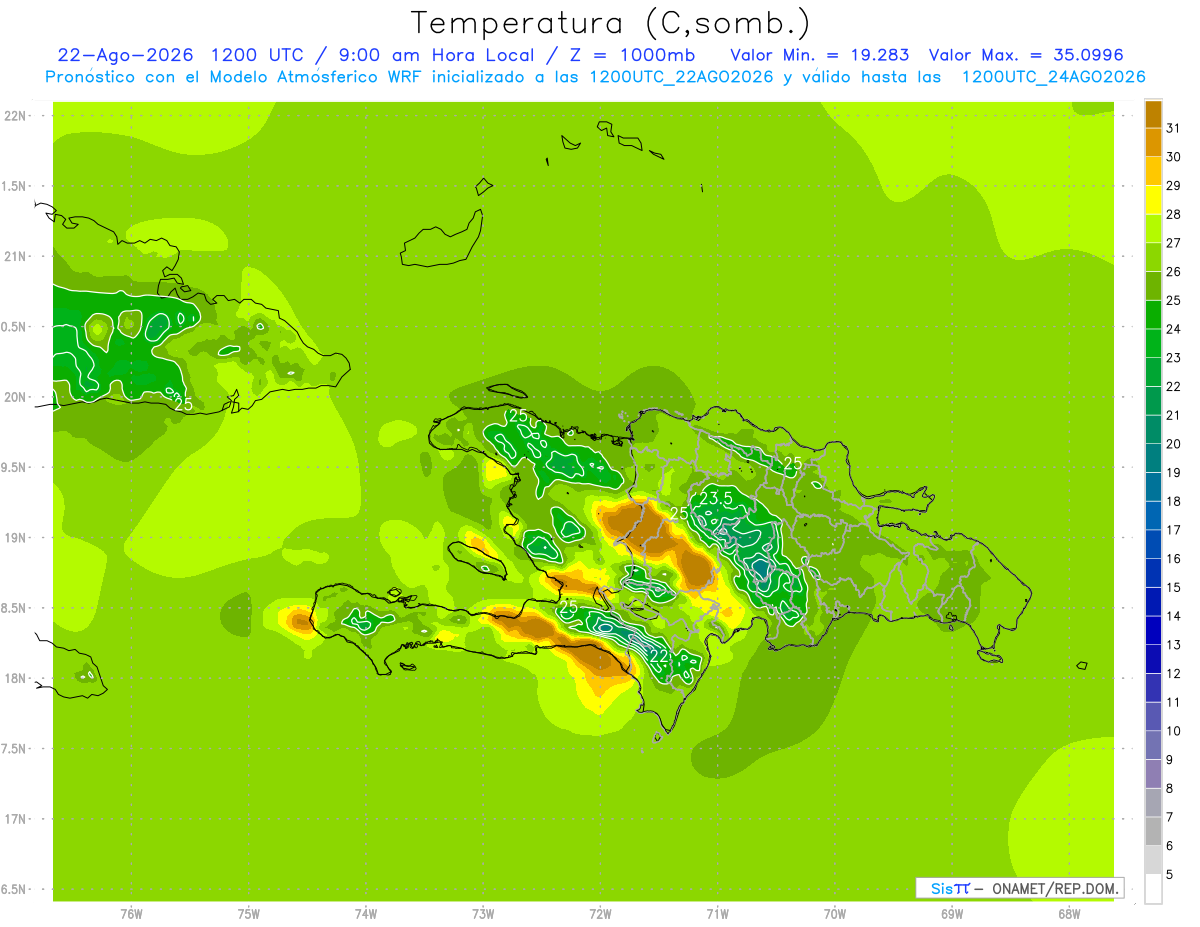Click the "70W" longitude axis label

coord(835,913)
